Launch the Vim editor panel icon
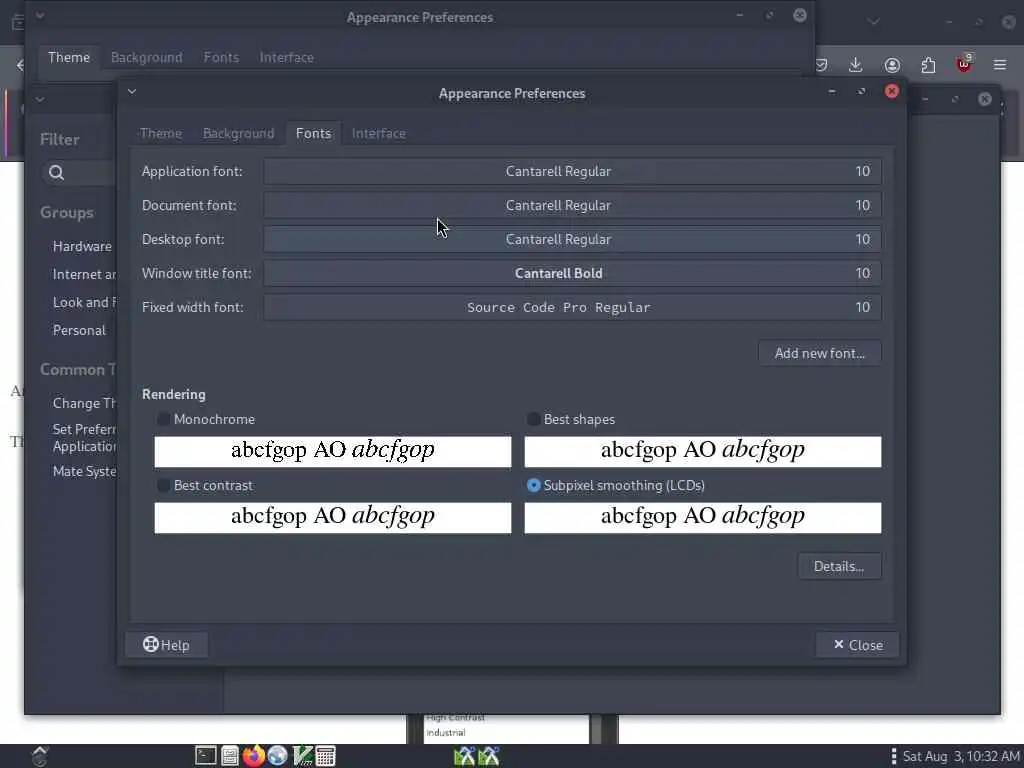Image resolution: width=1024 pixels, height=768 pixels. coord(302,756)
